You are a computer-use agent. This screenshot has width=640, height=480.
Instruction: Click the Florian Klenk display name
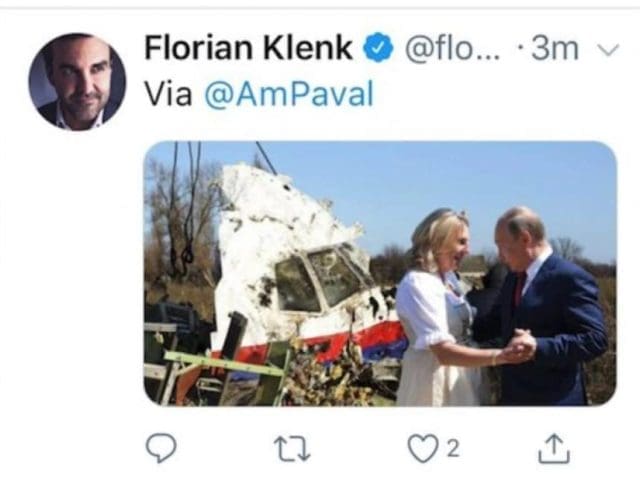point(248,47)
